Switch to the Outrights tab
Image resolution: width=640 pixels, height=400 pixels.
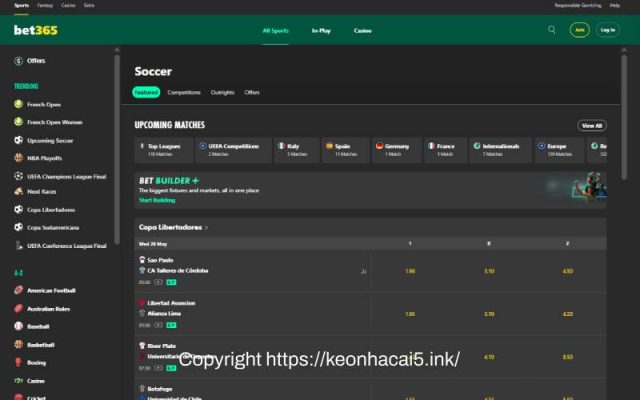click(222, 92)
